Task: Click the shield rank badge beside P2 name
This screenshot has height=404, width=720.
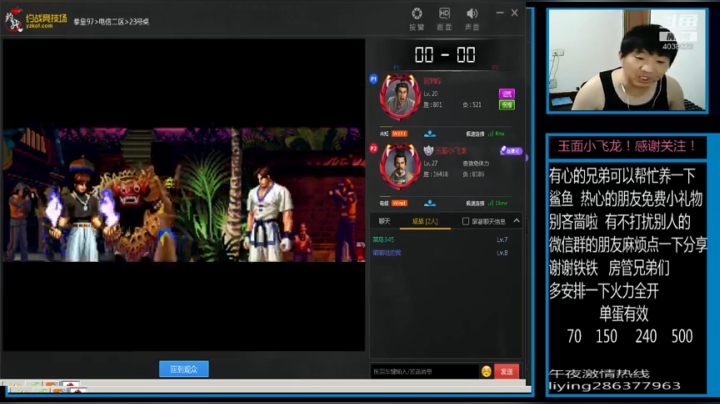Action: [x=428, y=150]
